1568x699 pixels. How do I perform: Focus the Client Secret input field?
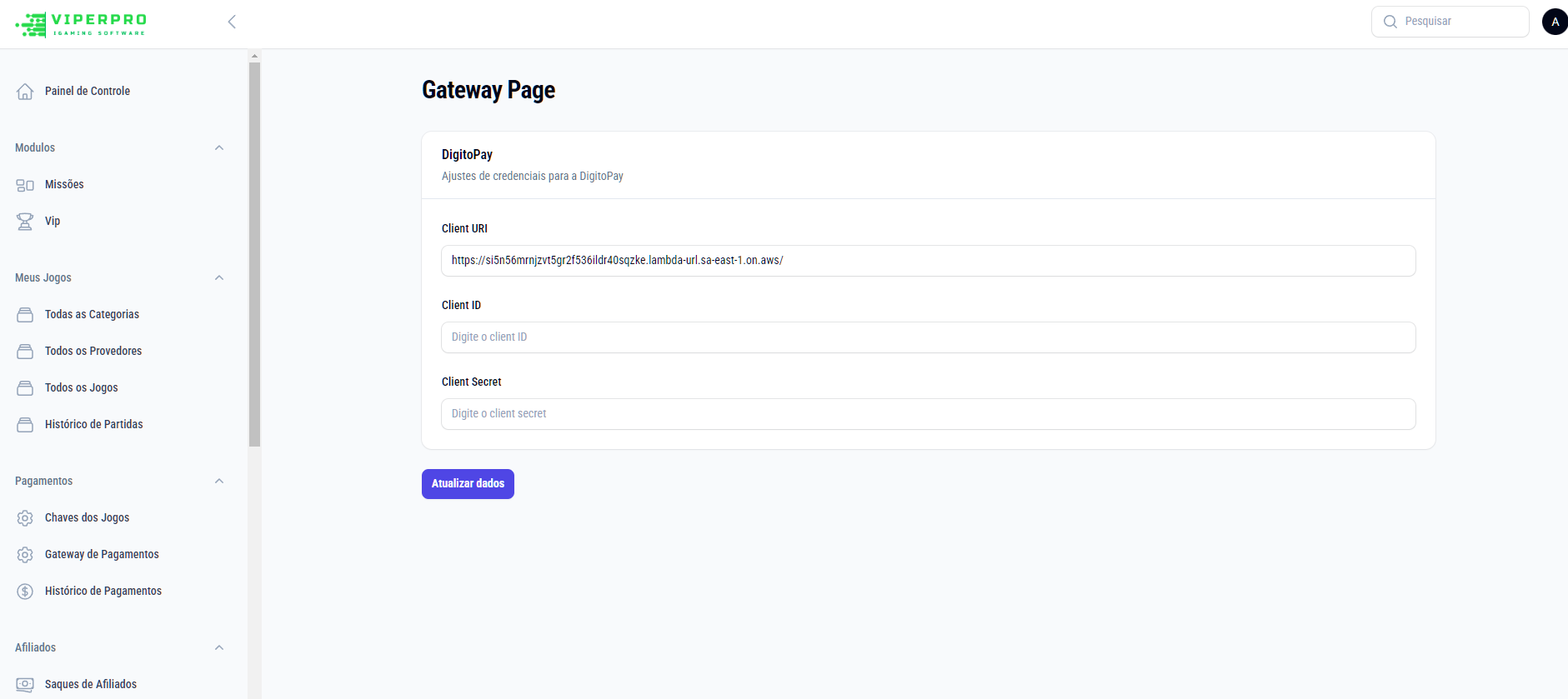928,414
